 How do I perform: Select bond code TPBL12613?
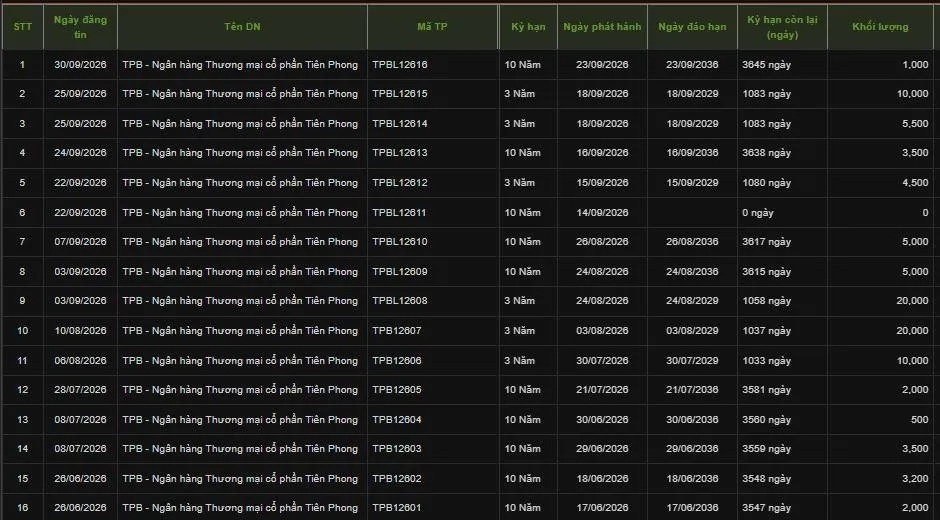coord(400,153)
